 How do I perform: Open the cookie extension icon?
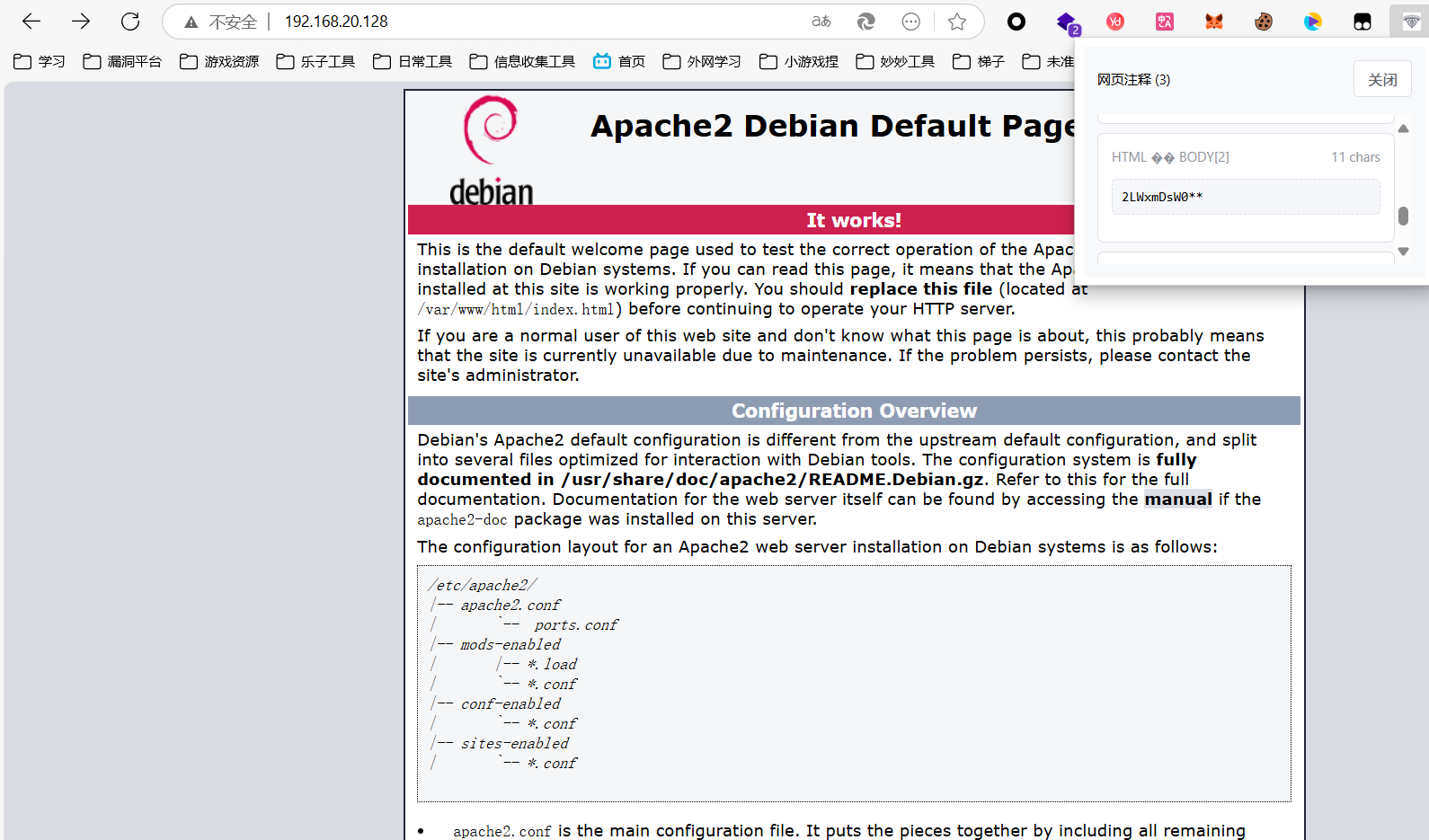(1264, 22)
